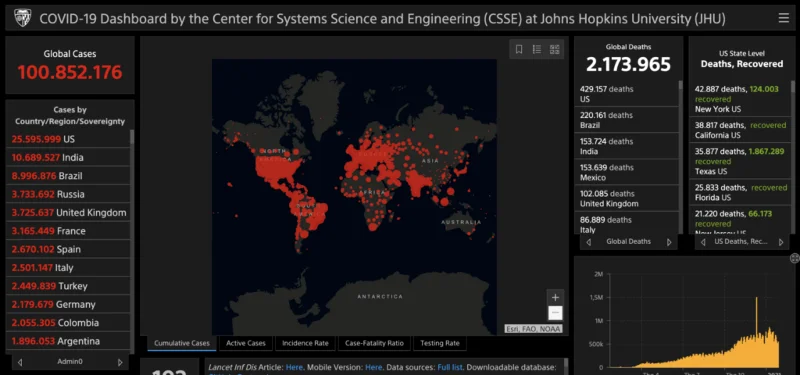Select Russia in the cases list
The width and height of the screenshot is (800, 375).
pyautogui.click(x=68, y=194)
